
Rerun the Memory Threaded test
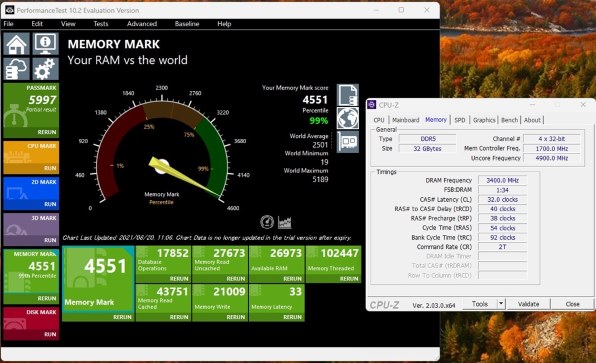pos(349,279)
